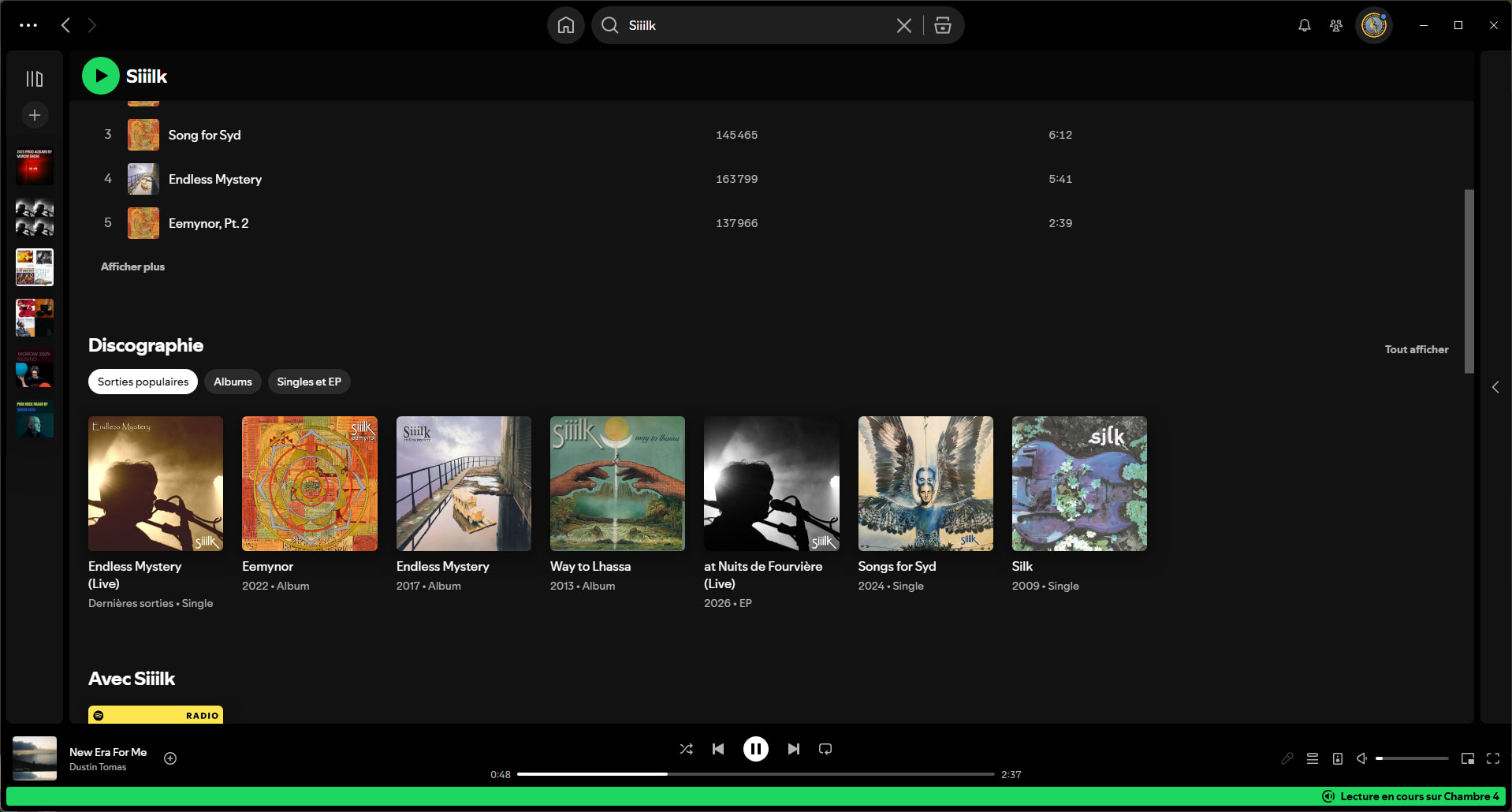Toggle shuffle mode
Image resolution: width=1512 pixels, height=812 pixels.
point(687,749)
